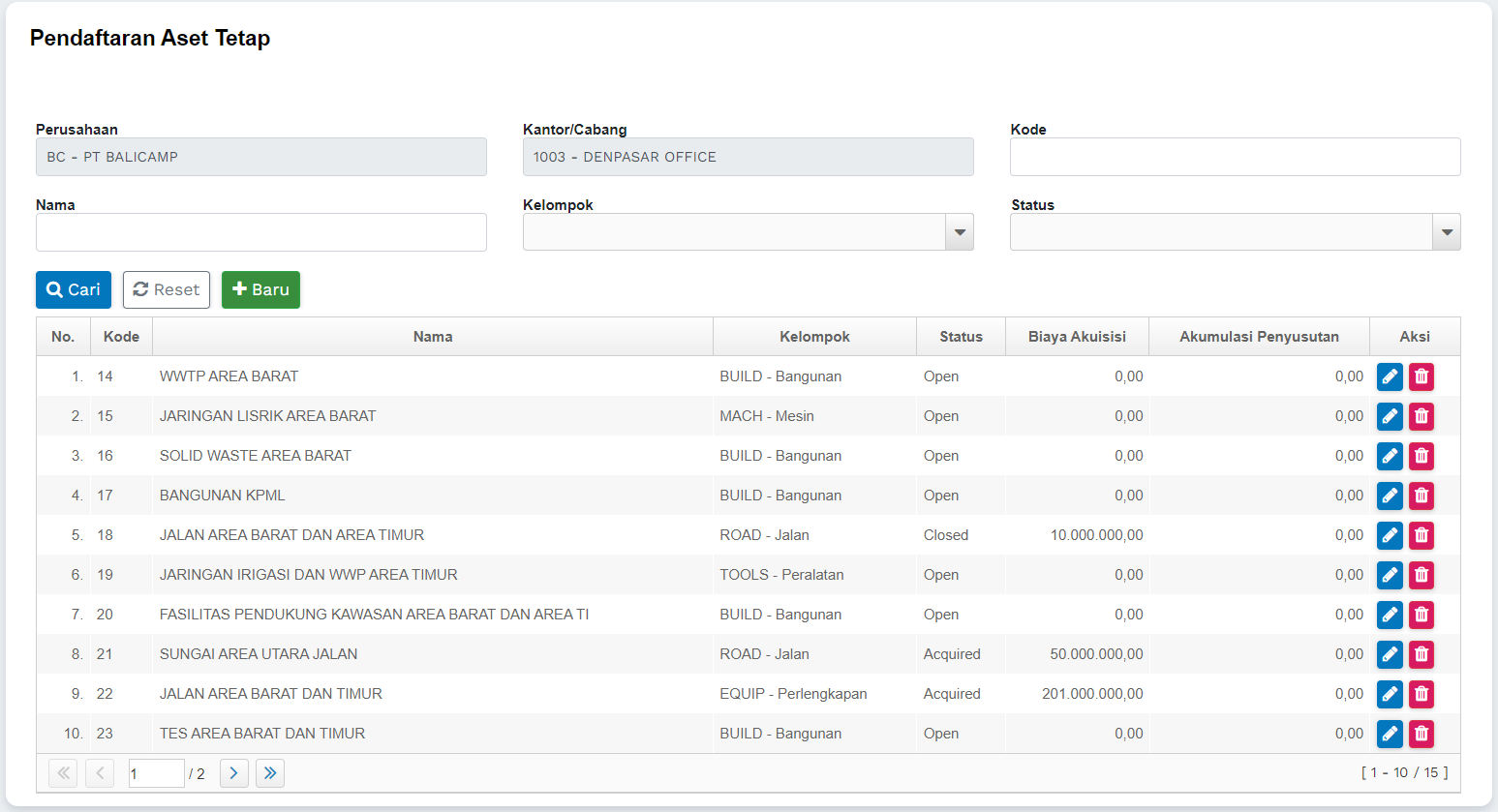Select the page number input box
This screenshot has height=812, width=1498.
tap(155, 773)
